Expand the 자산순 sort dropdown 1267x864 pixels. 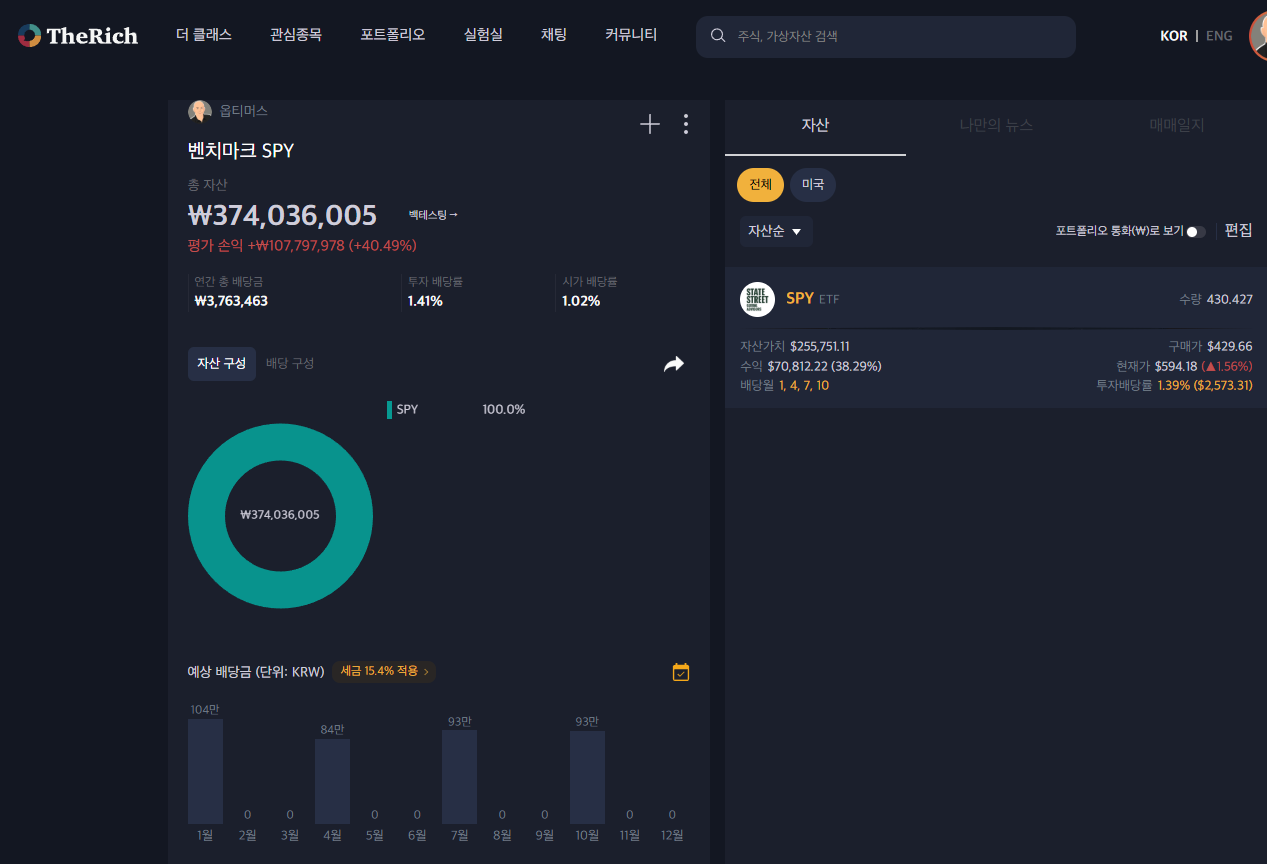tap(776, 231)
